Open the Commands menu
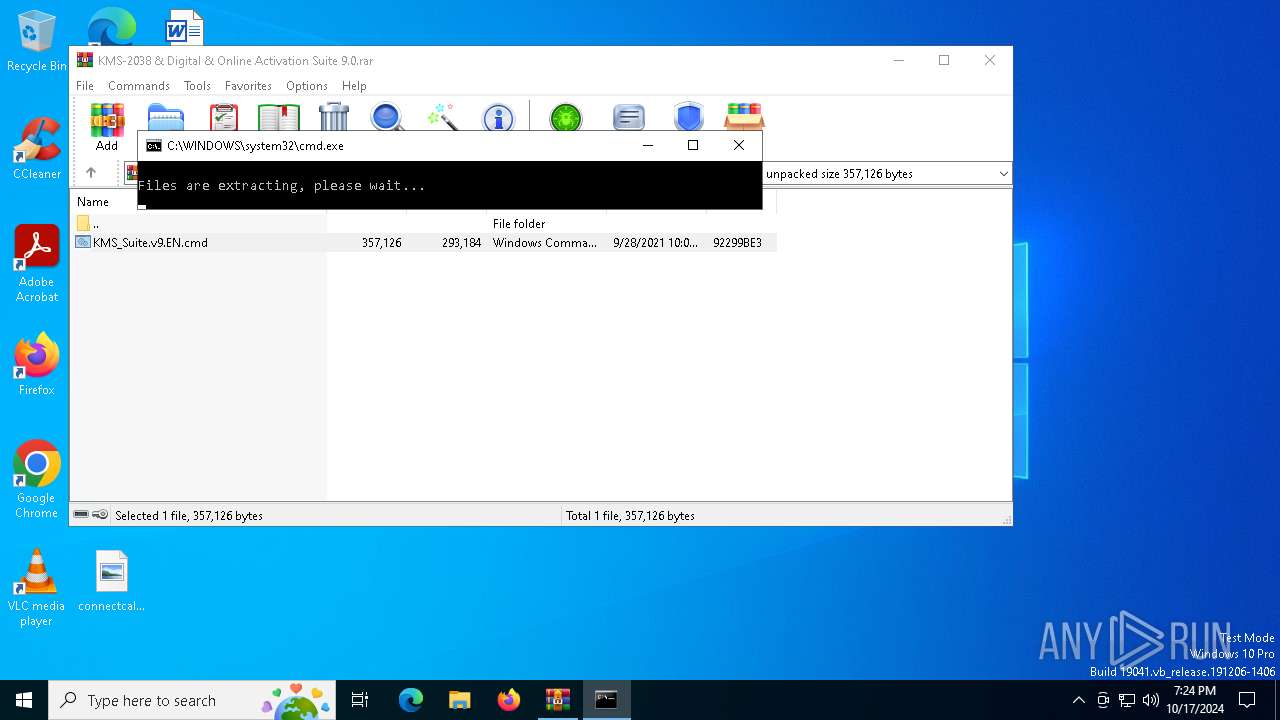 click(x=139, y=86)
